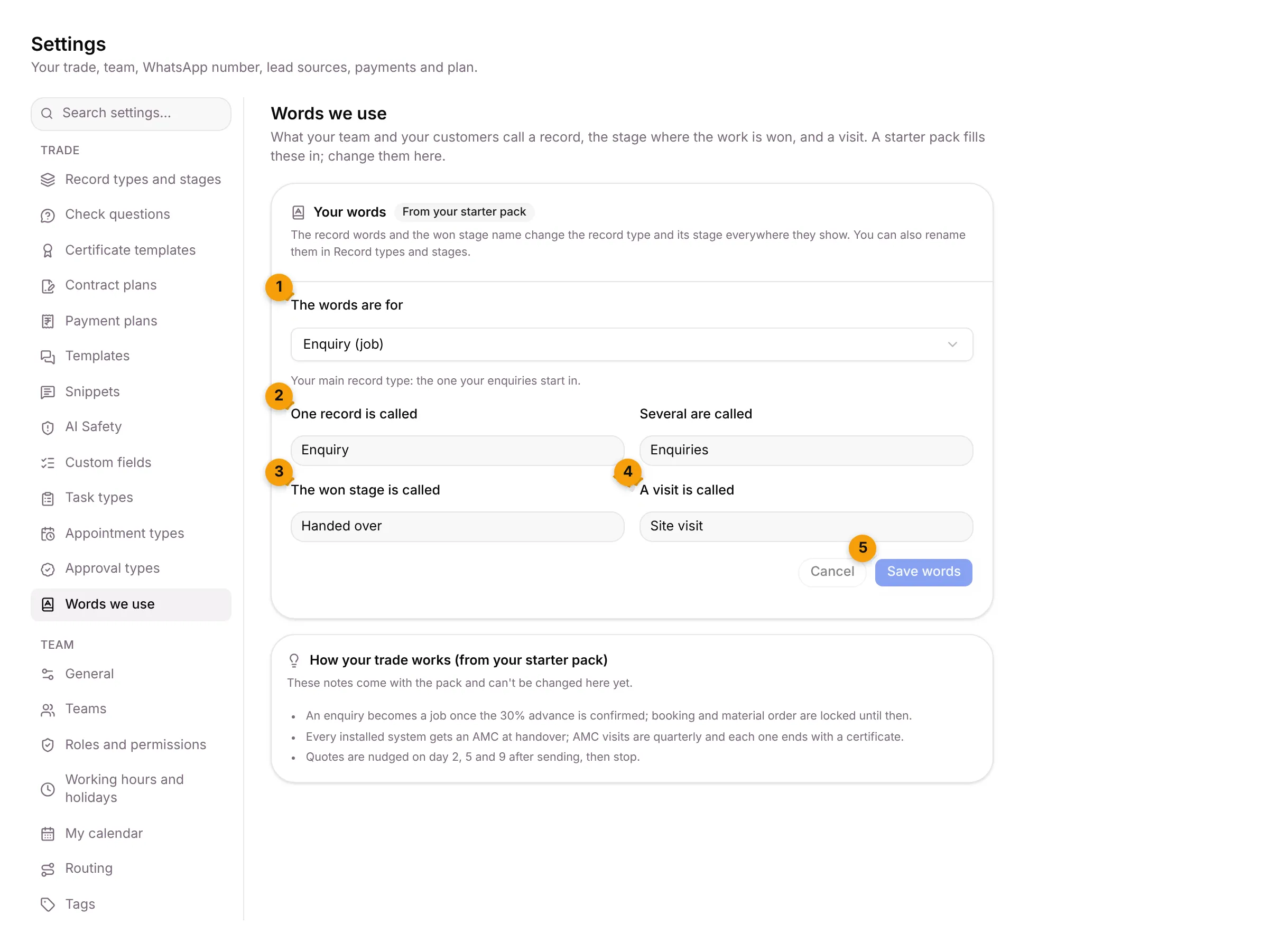This screenshot has height=952, width=1279.
Task: Edit the won stage 'Handed over' field
Action: [457, 526]
